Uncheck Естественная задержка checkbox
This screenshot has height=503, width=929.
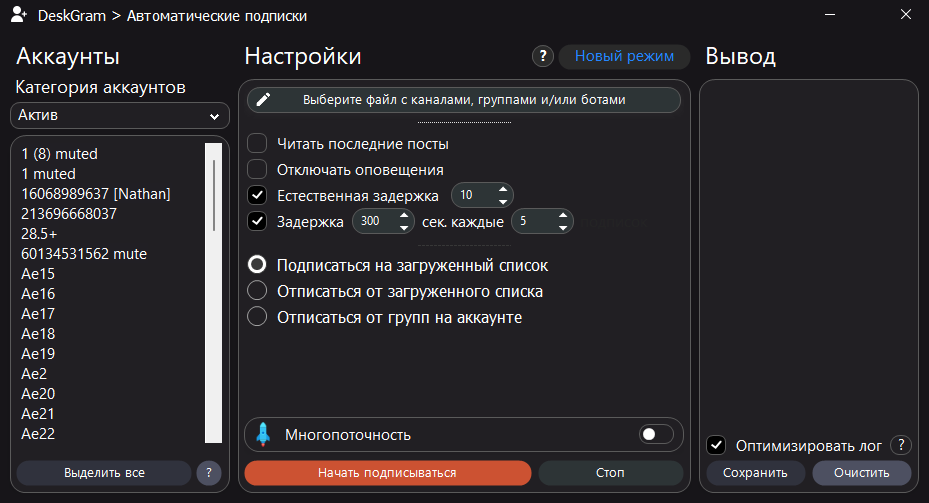(257, 195)
